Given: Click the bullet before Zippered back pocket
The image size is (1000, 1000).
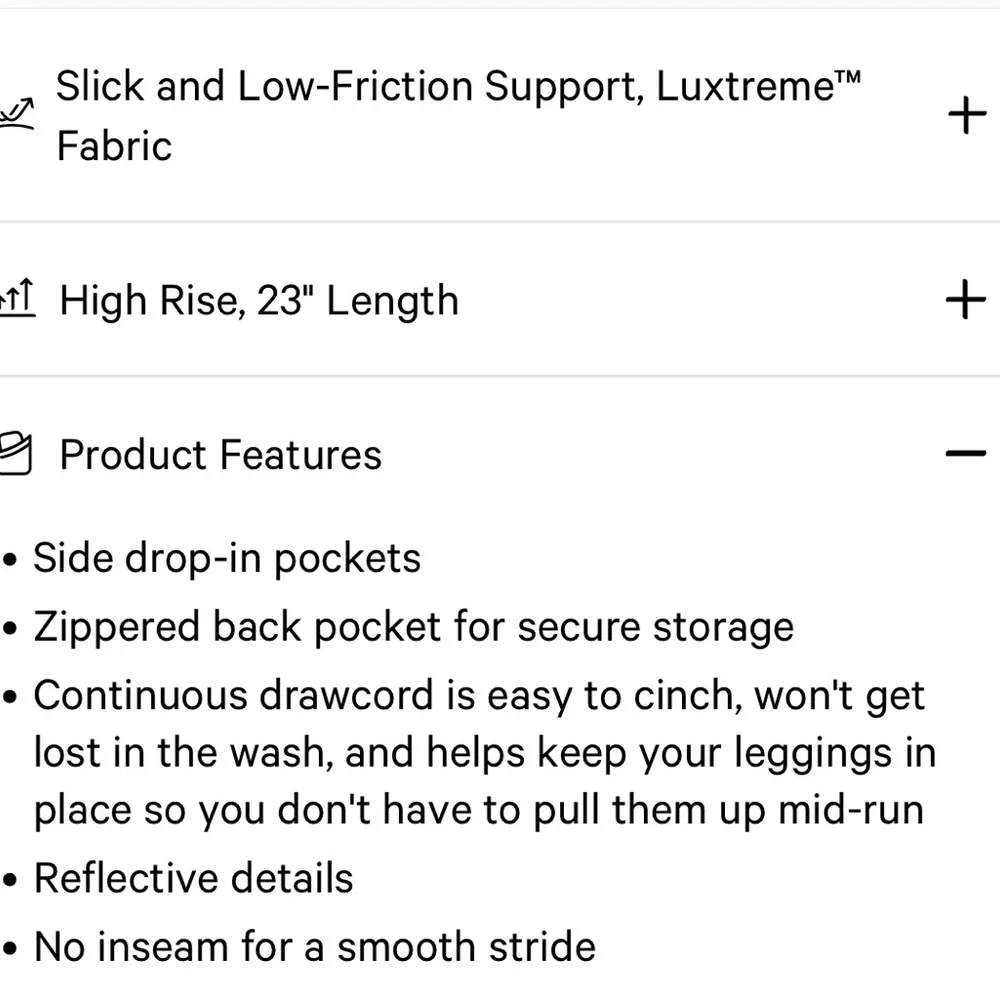Looking at the screenshot, I should tap(10, 630).
